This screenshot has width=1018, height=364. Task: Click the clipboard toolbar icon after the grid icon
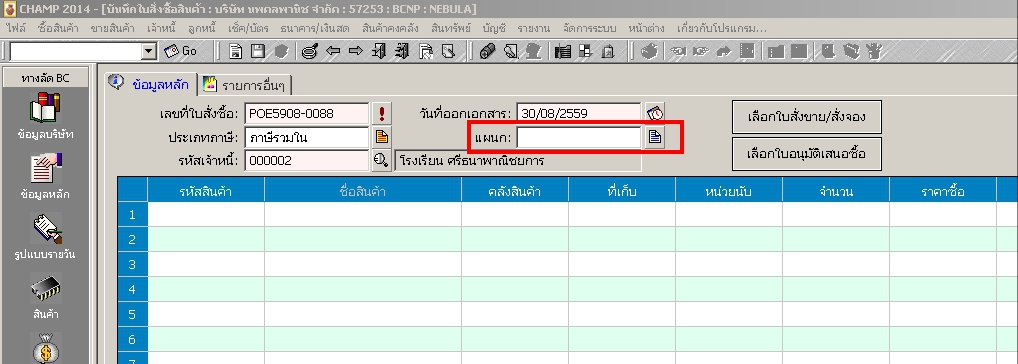pyautogui.click(x=608, y=51)
